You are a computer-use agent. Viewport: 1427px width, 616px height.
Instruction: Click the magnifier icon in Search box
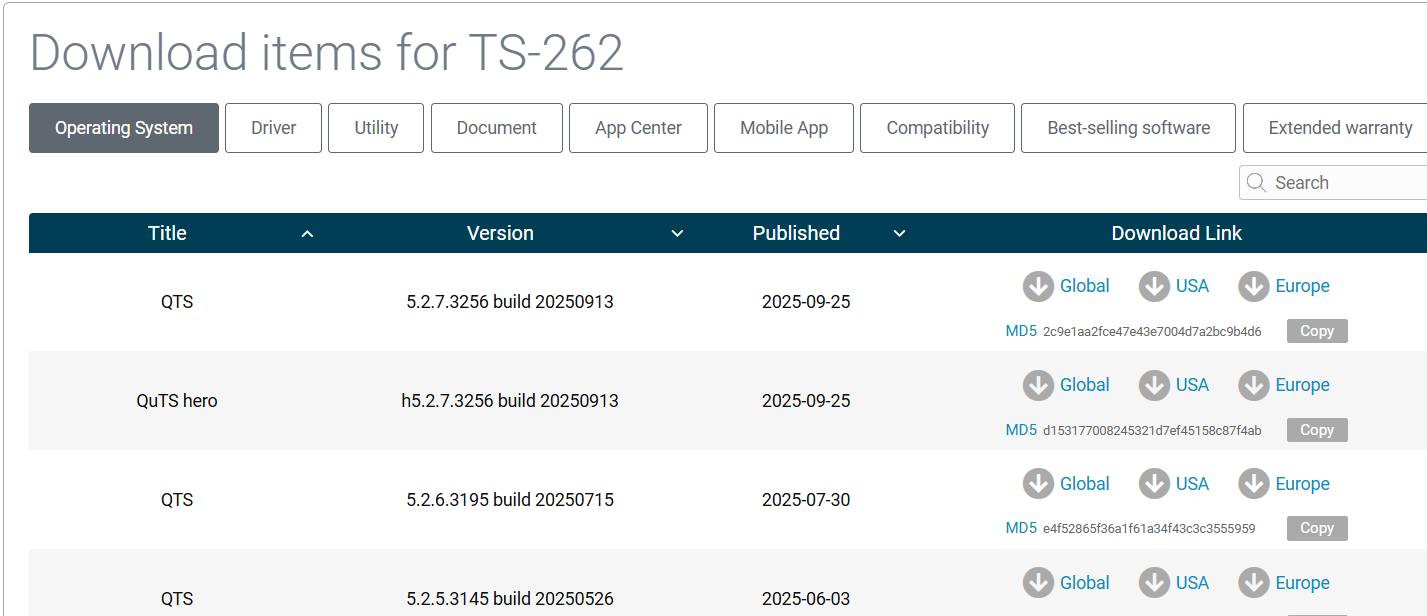pyautogui.click(x=1257, y=183)
